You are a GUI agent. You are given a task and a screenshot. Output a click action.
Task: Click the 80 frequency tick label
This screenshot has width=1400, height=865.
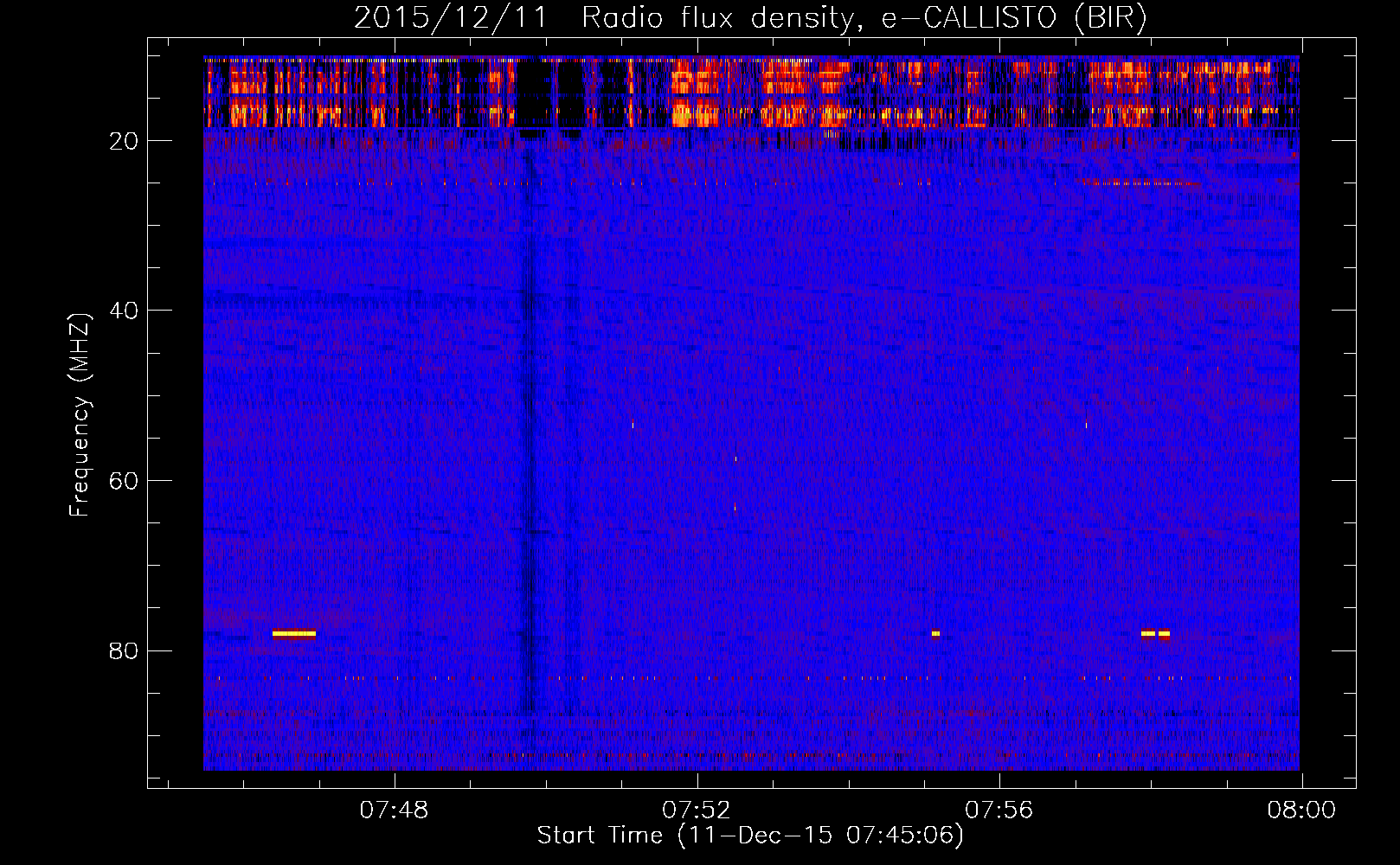pos(124,650)
